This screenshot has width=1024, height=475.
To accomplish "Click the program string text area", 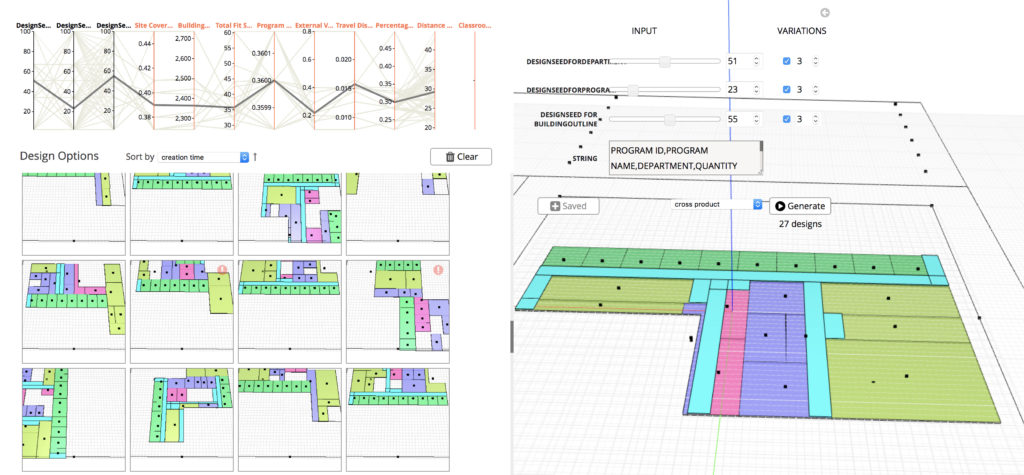I will [x=686, y=158].
